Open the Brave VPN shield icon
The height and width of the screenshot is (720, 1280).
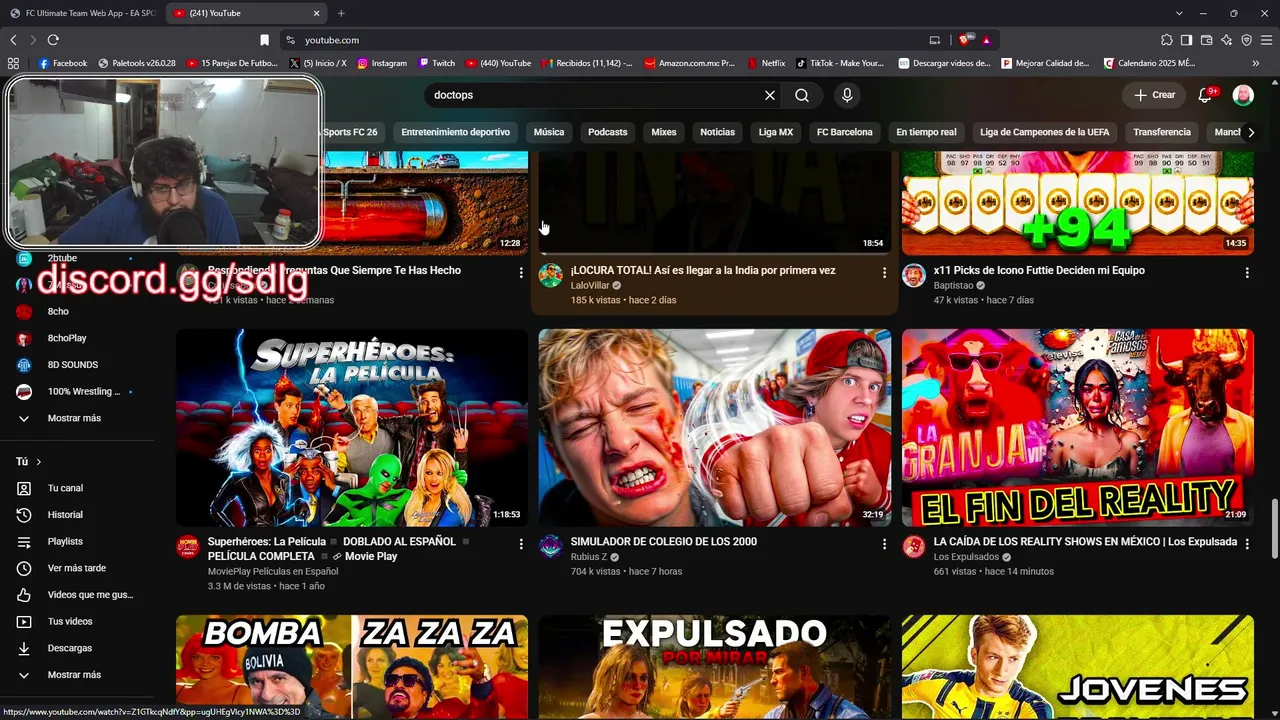tap(1246, 40)
